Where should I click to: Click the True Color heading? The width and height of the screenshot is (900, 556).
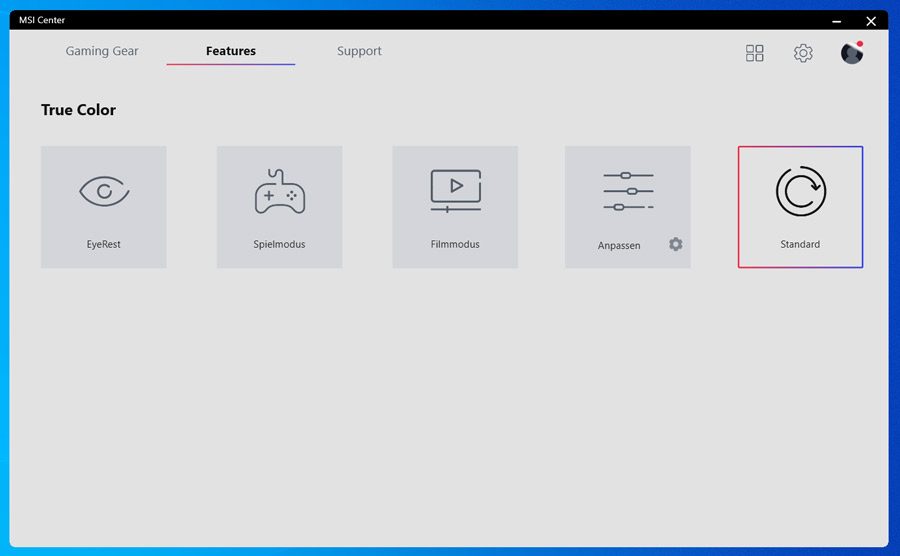pos(78,110)
